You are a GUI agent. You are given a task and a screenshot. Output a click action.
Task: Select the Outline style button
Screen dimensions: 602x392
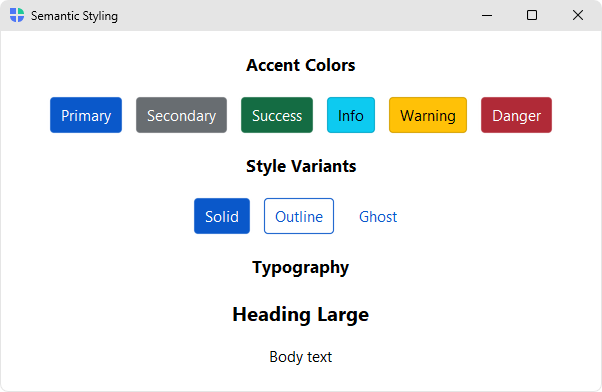tap(299, 216)
